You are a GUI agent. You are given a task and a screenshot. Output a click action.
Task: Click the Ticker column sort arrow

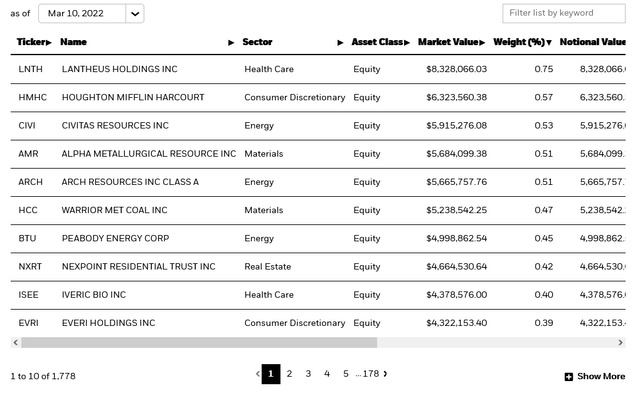[49, 42]
